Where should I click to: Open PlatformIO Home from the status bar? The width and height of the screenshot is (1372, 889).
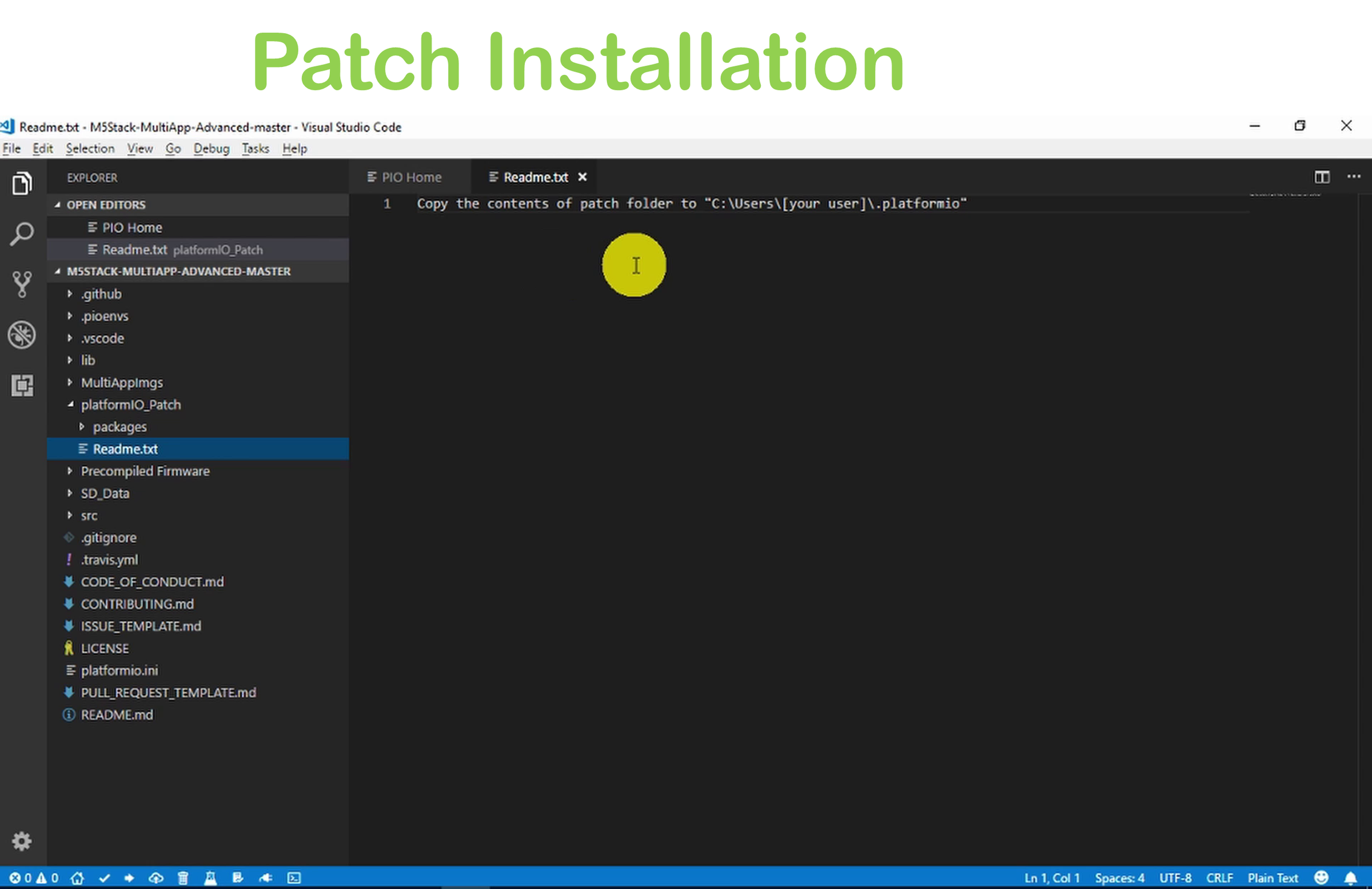point(77,878)
